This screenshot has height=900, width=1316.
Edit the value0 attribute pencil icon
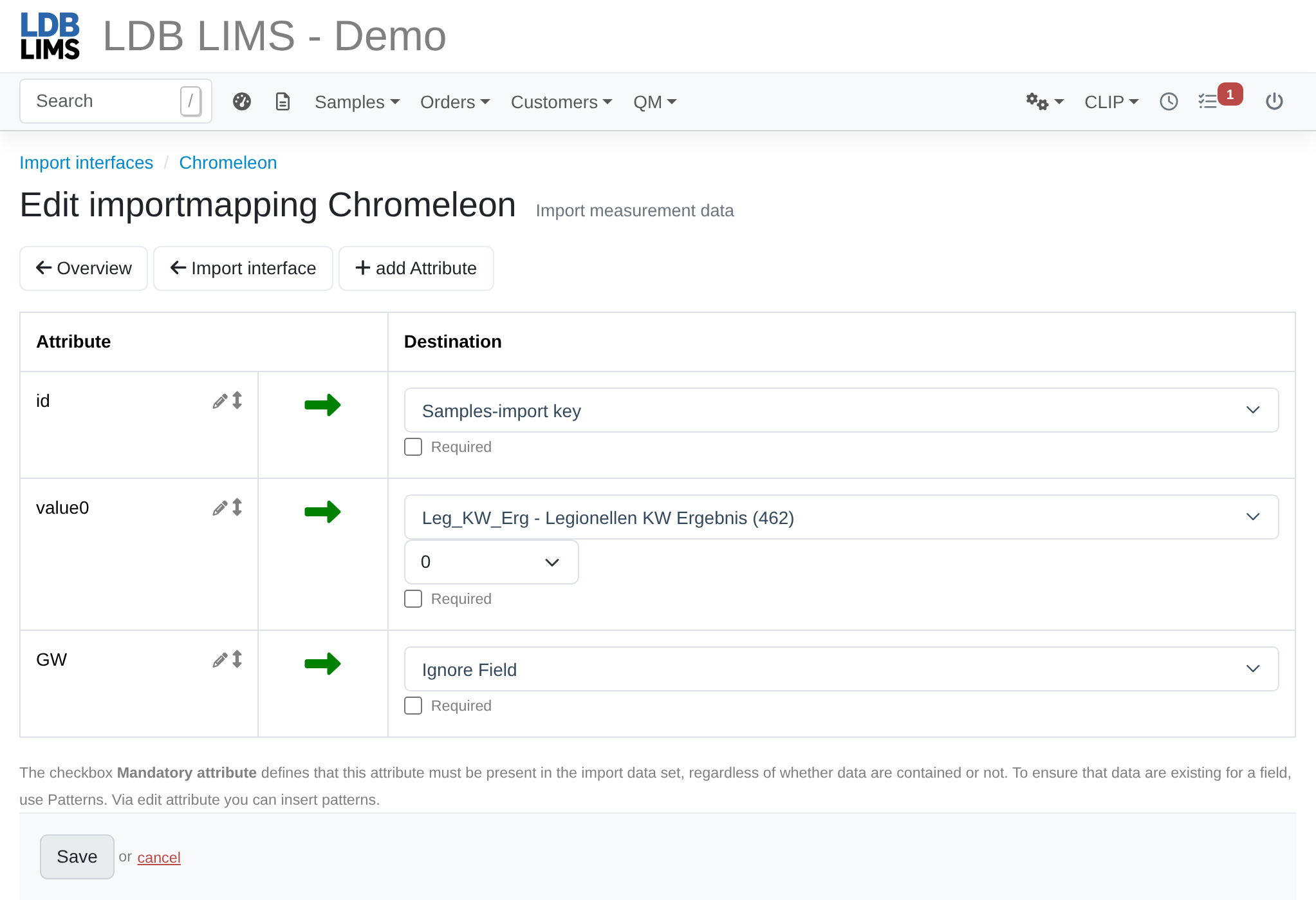(x=219, y=508)
